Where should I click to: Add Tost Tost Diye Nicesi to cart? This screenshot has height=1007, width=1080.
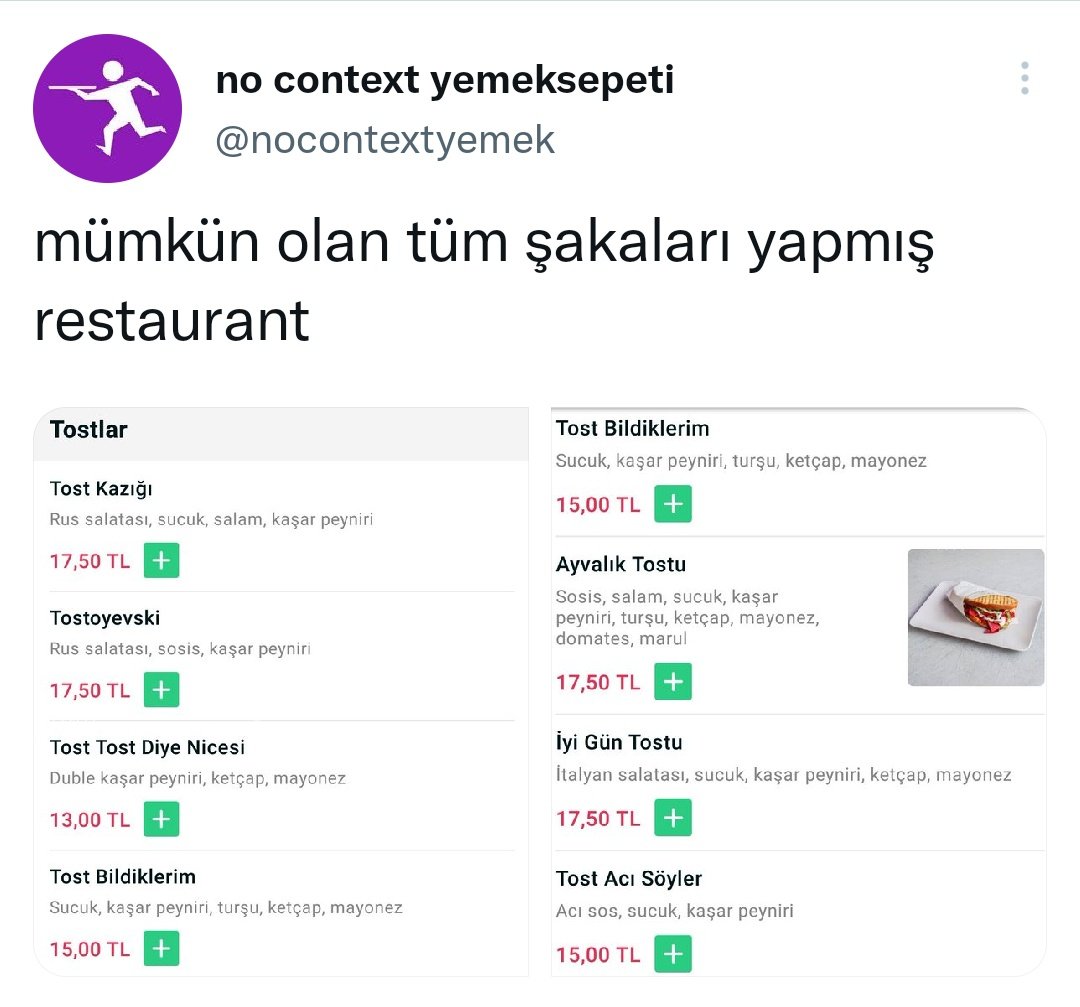click(161, 820)
